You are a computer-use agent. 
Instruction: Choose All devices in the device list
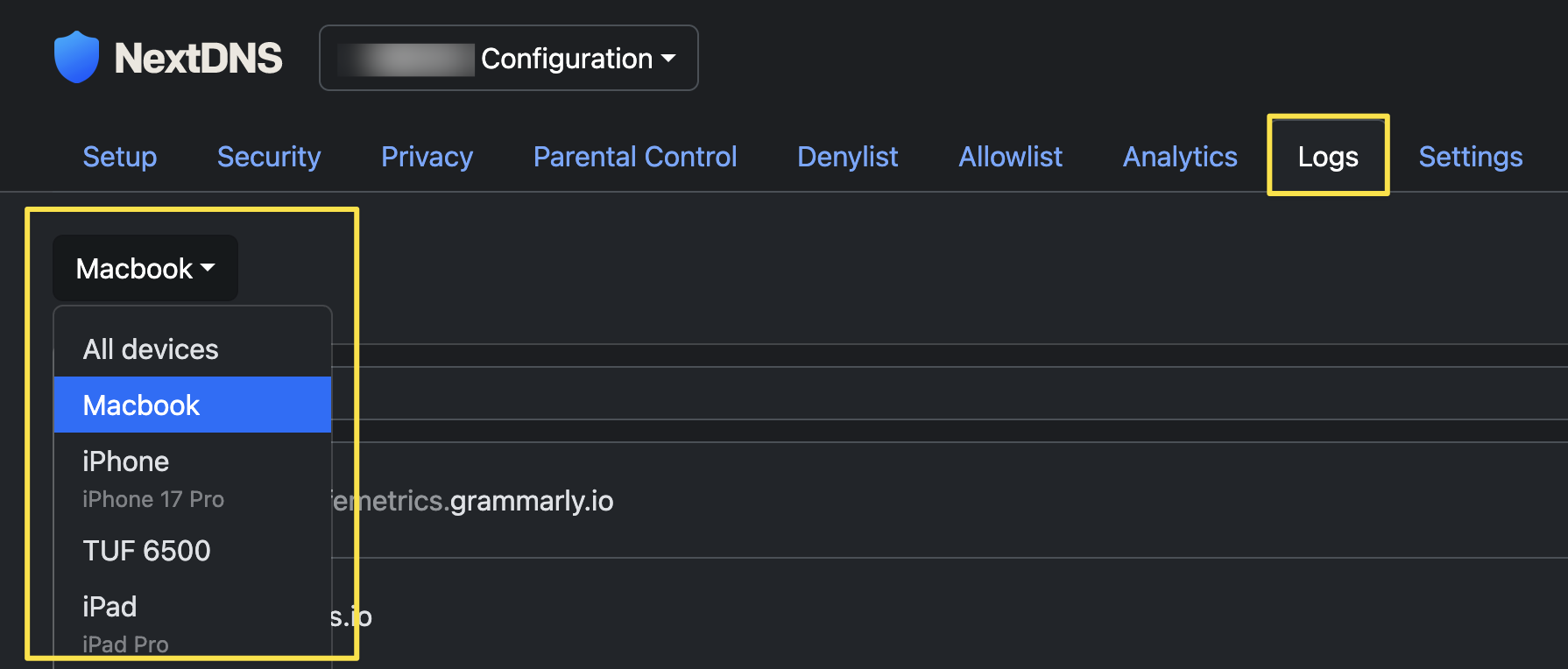click(193, 349)
